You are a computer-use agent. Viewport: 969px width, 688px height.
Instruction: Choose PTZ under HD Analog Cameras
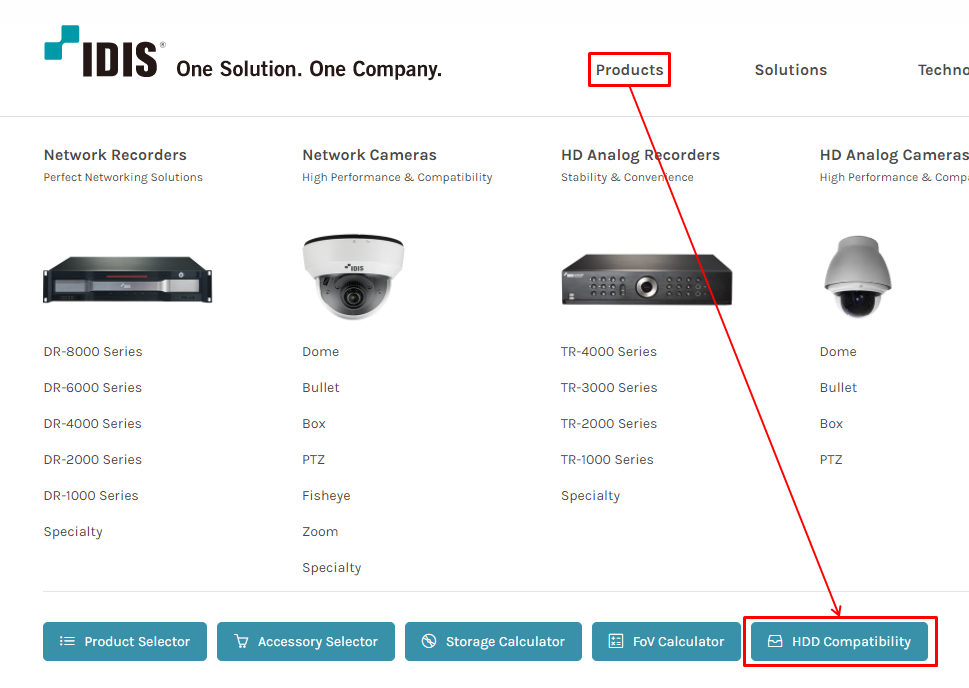831,459
